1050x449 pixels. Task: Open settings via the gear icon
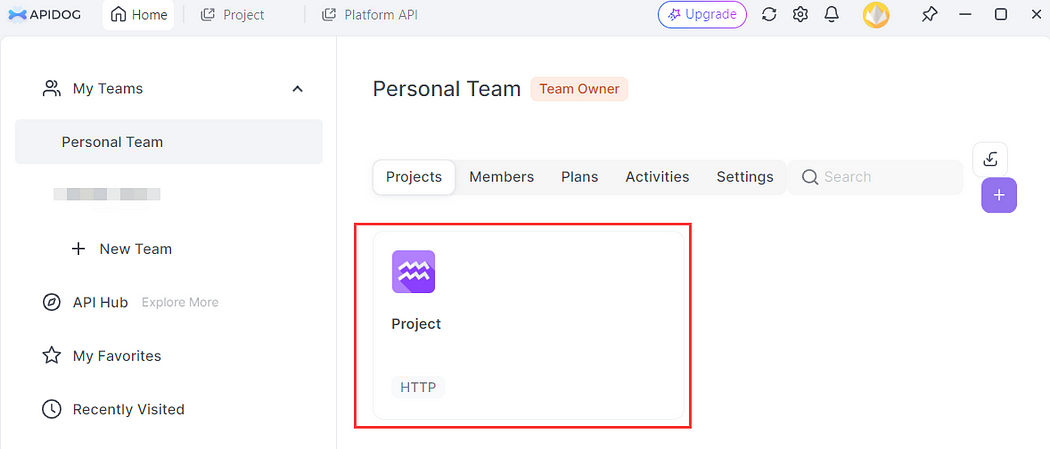tap(800, 15)
